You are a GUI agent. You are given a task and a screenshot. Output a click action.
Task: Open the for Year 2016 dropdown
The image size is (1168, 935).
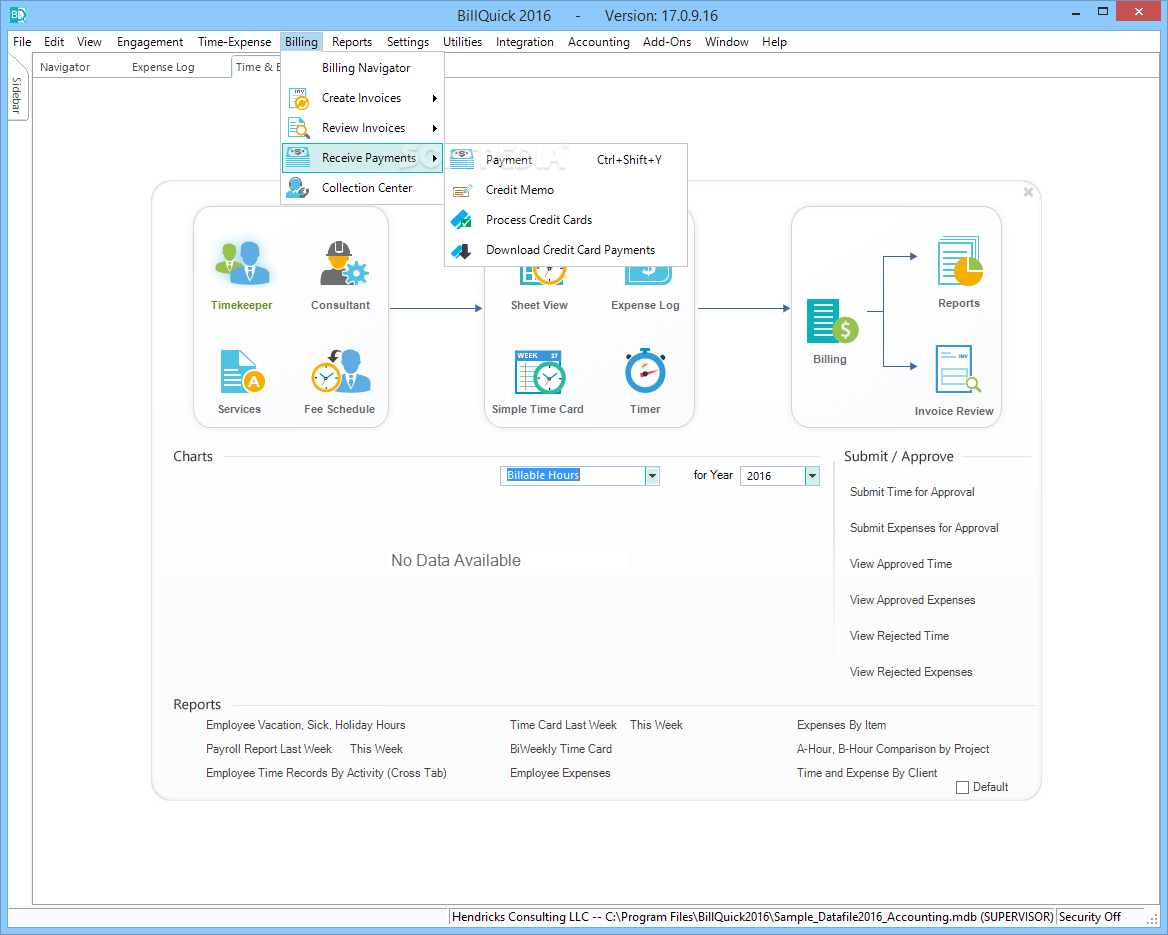(812, 475)
